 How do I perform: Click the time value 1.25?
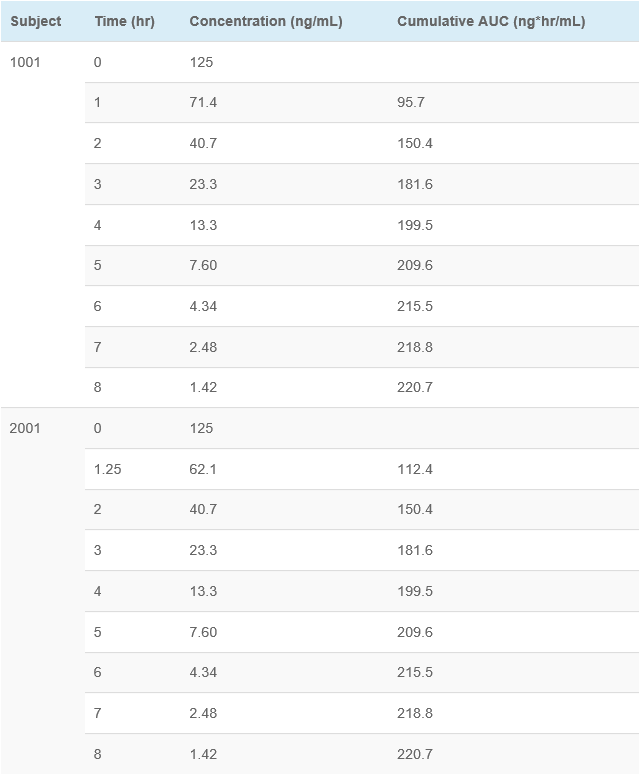coord(108,469)
